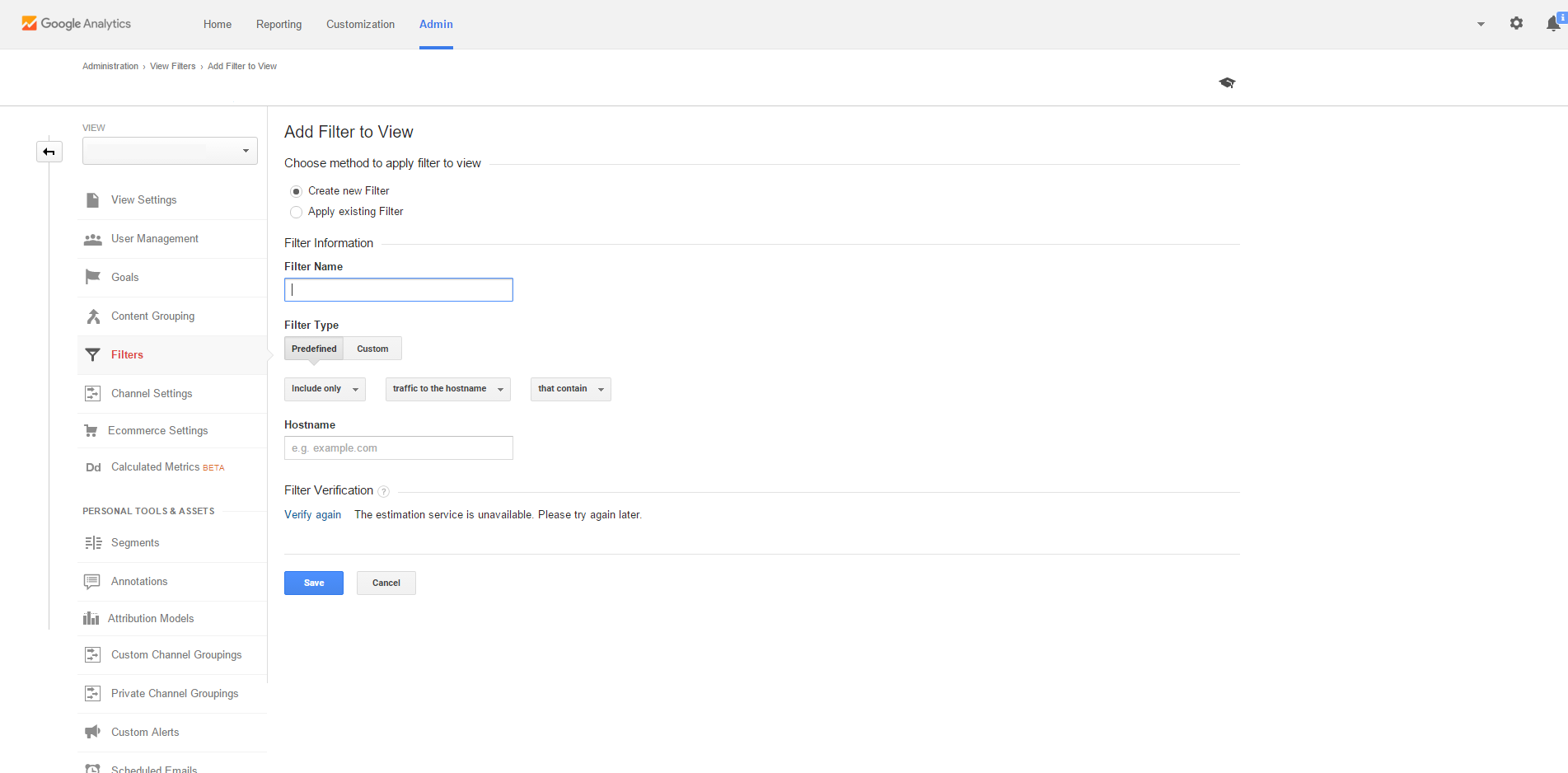The height and width of the screenshot is (773, 1568).
Task: Open notifications bell icon
Action: [1554, 23]
